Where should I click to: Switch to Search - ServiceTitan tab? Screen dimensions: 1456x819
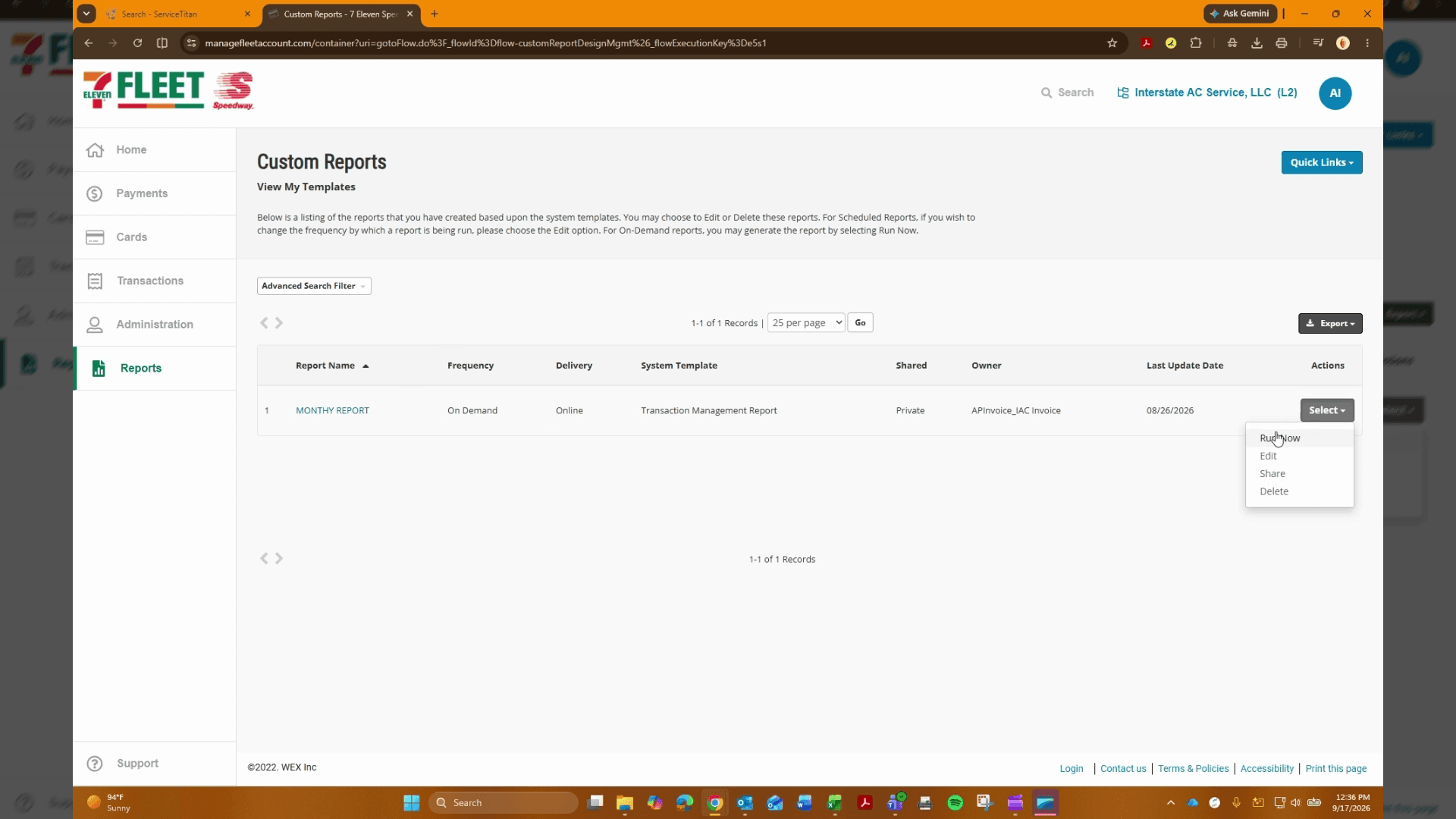tap(178, 14)
